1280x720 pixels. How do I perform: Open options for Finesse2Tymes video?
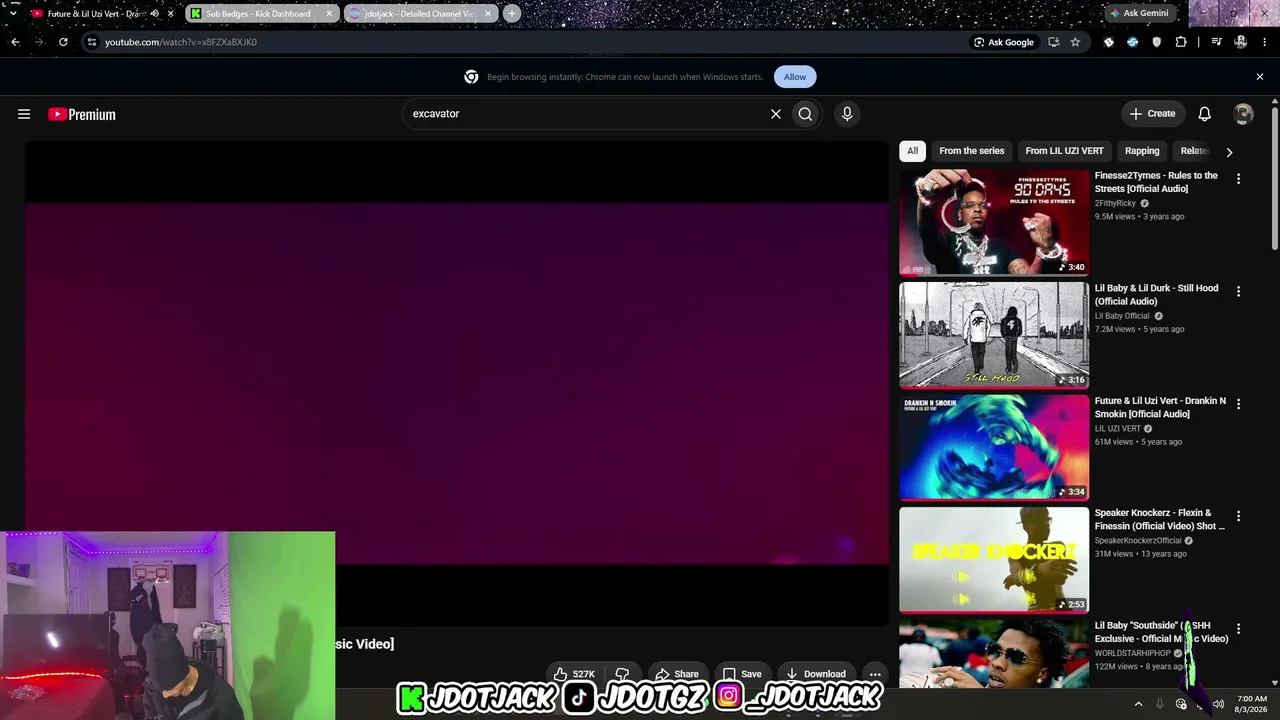[x=1238, y=179]
